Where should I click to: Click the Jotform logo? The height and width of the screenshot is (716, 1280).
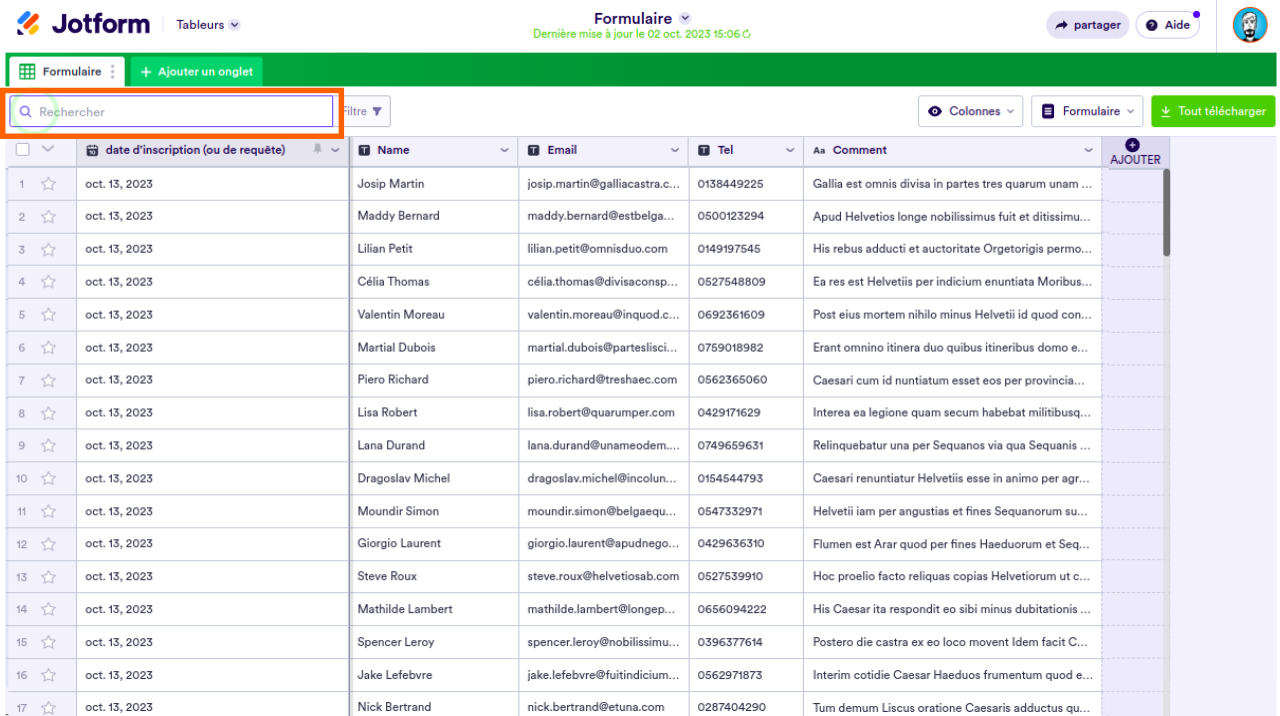[x=83, y=24]
